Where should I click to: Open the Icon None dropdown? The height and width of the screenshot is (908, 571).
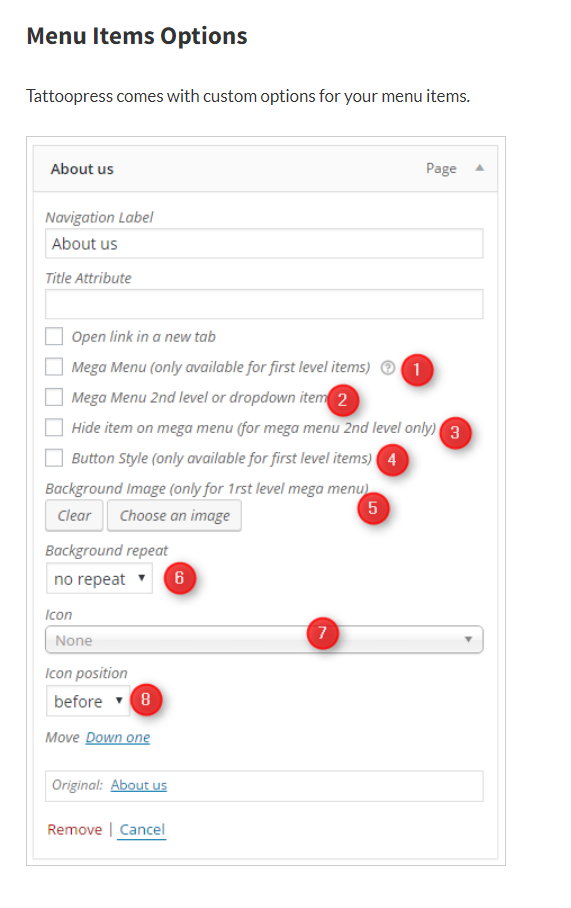tap(264, 640)
